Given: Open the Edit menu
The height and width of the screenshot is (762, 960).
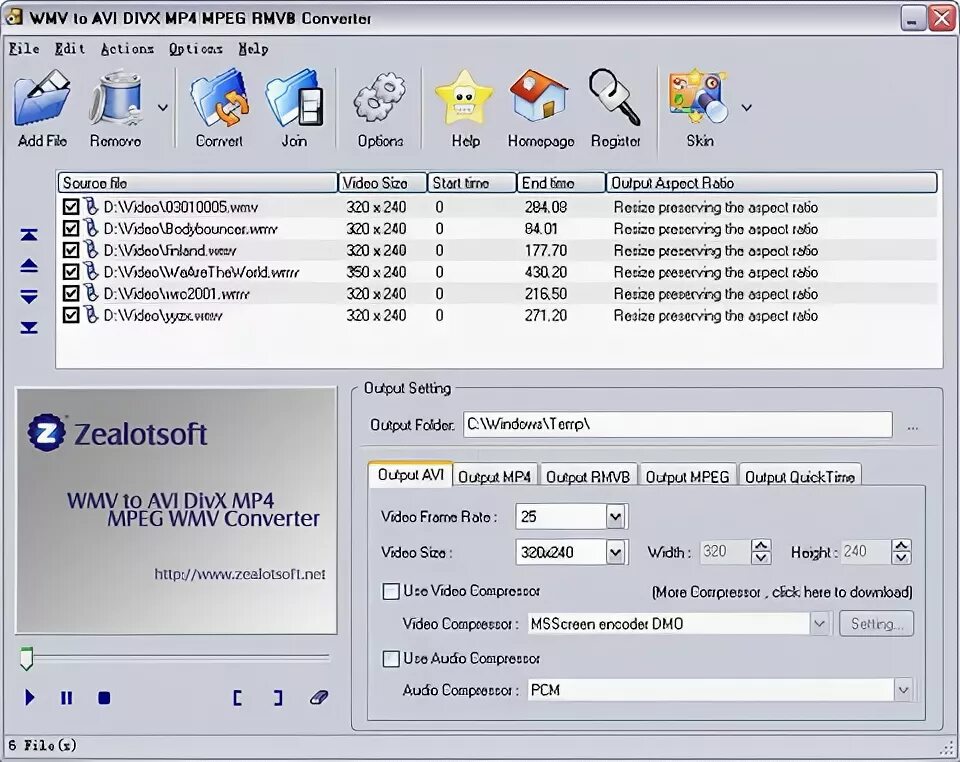Looking at the screenshot, I should coord(69,48).
